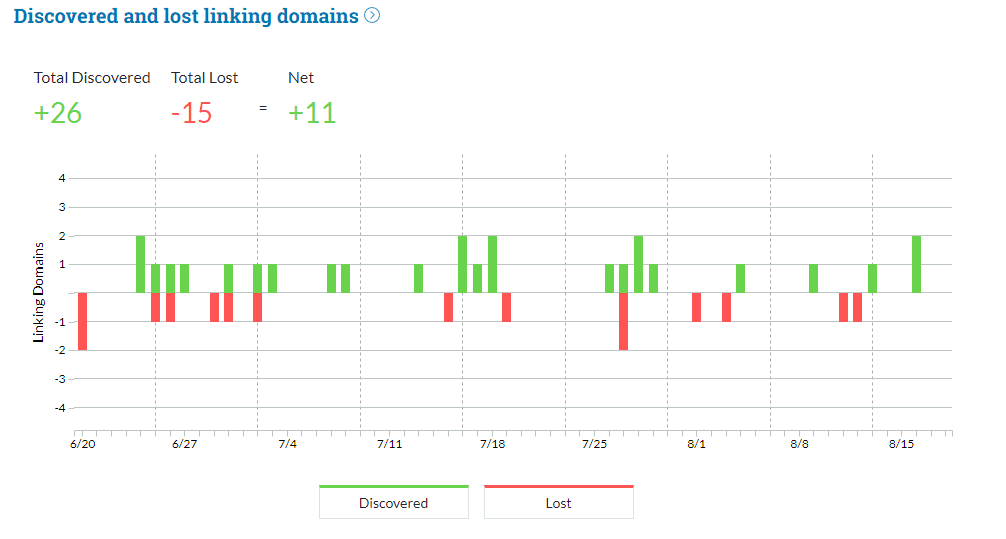Screen dimensions: 1006x539
Task: Click the 6/27 x-axis date label
Action: point(185,444)
